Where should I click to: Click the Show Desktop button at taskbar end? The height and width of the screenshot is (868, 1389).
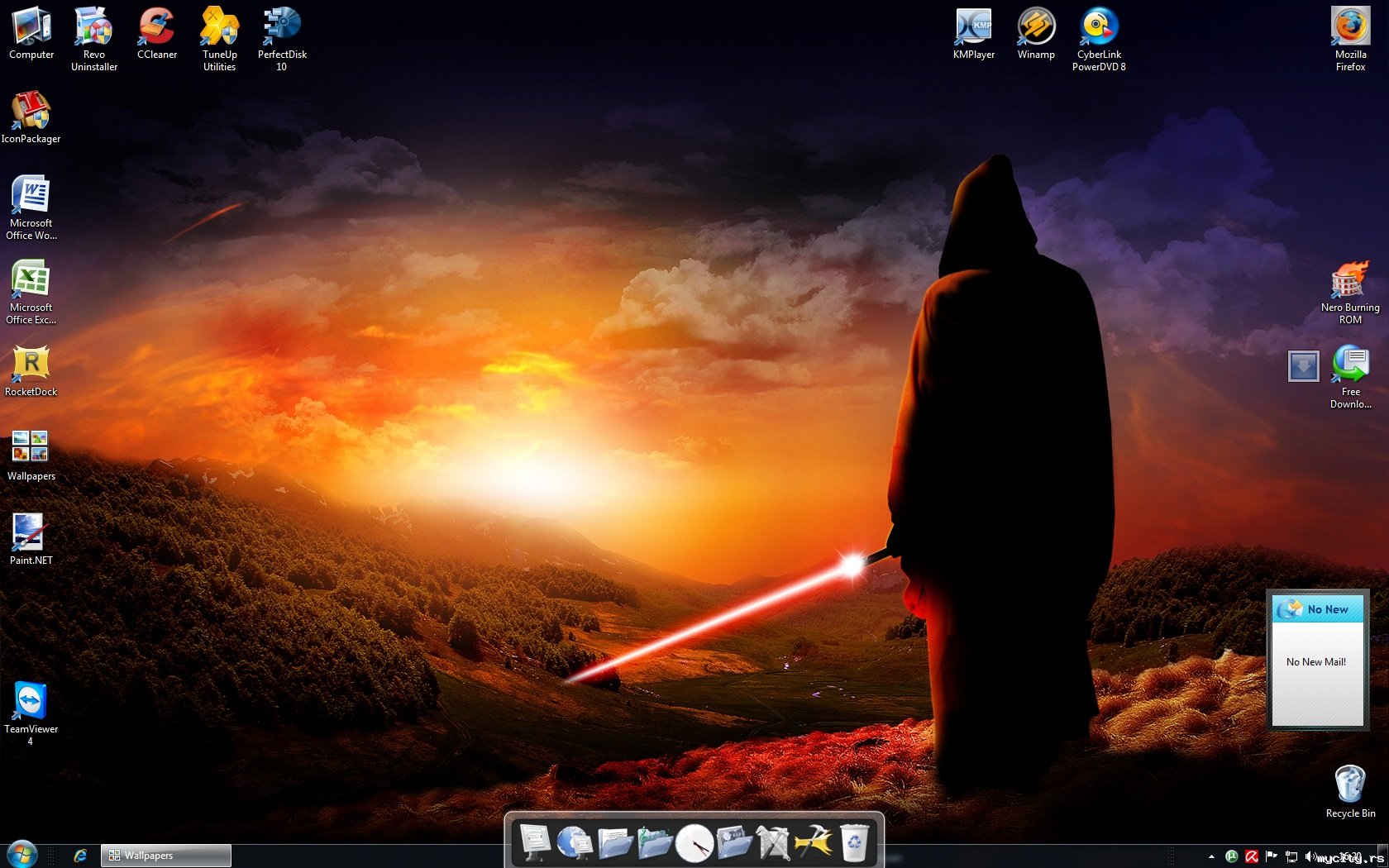(x=1382, y=856)
